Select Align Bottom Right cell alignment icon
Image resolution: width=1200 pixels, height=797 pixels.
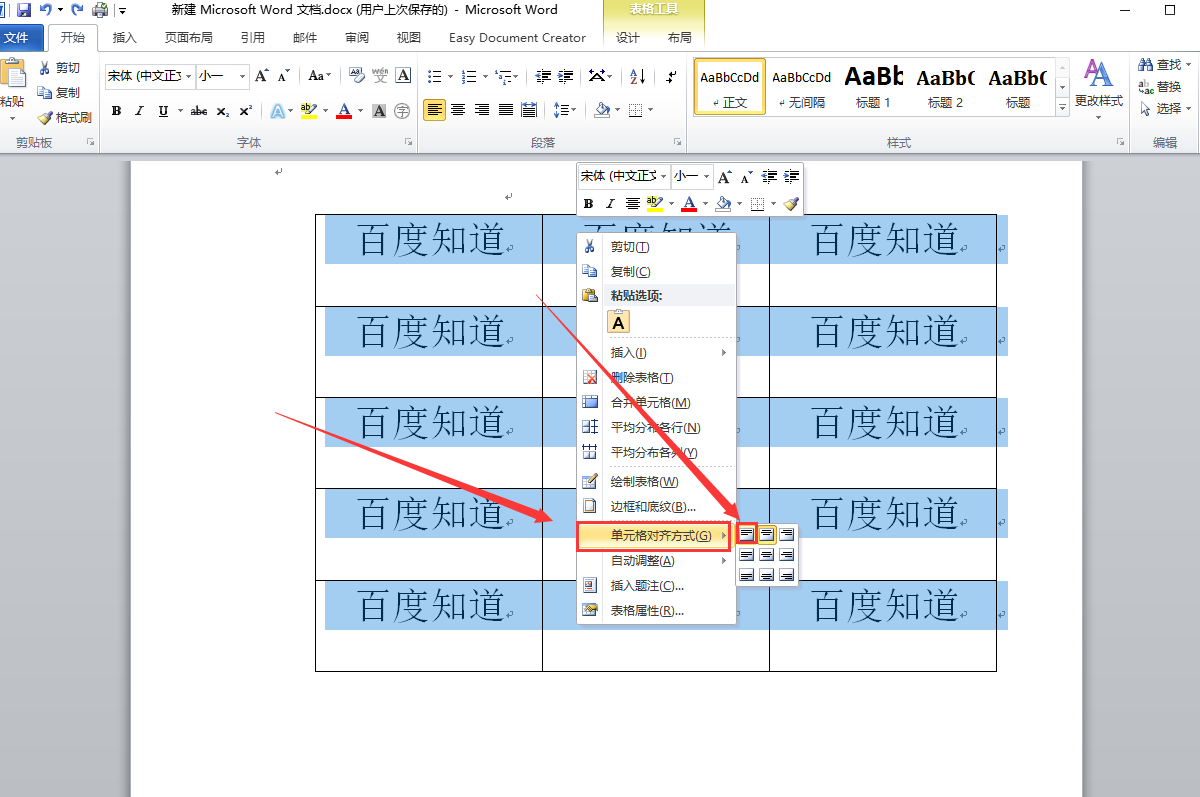(787, 574)
